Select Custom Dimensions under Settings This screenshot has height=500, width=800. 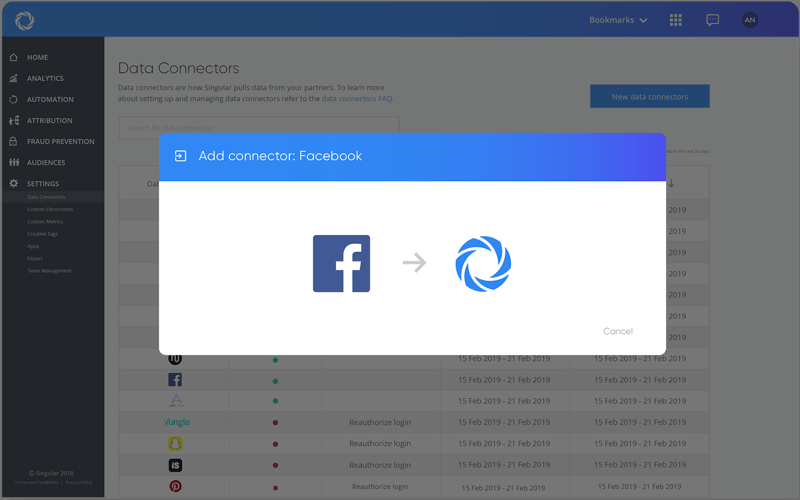50,209
